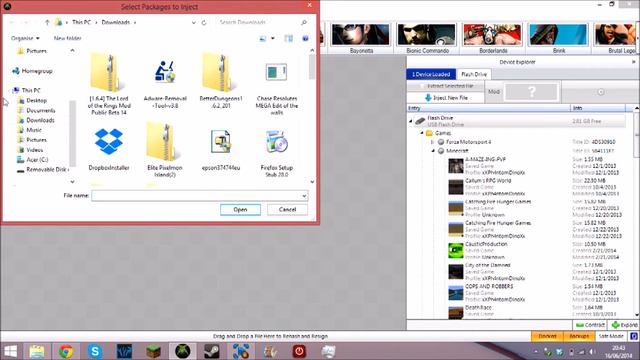Image resolution: width=640 pixels, height=360 pixels.
Task: Open the Docked tab at bottom
Action: click(x=547, y=336)
